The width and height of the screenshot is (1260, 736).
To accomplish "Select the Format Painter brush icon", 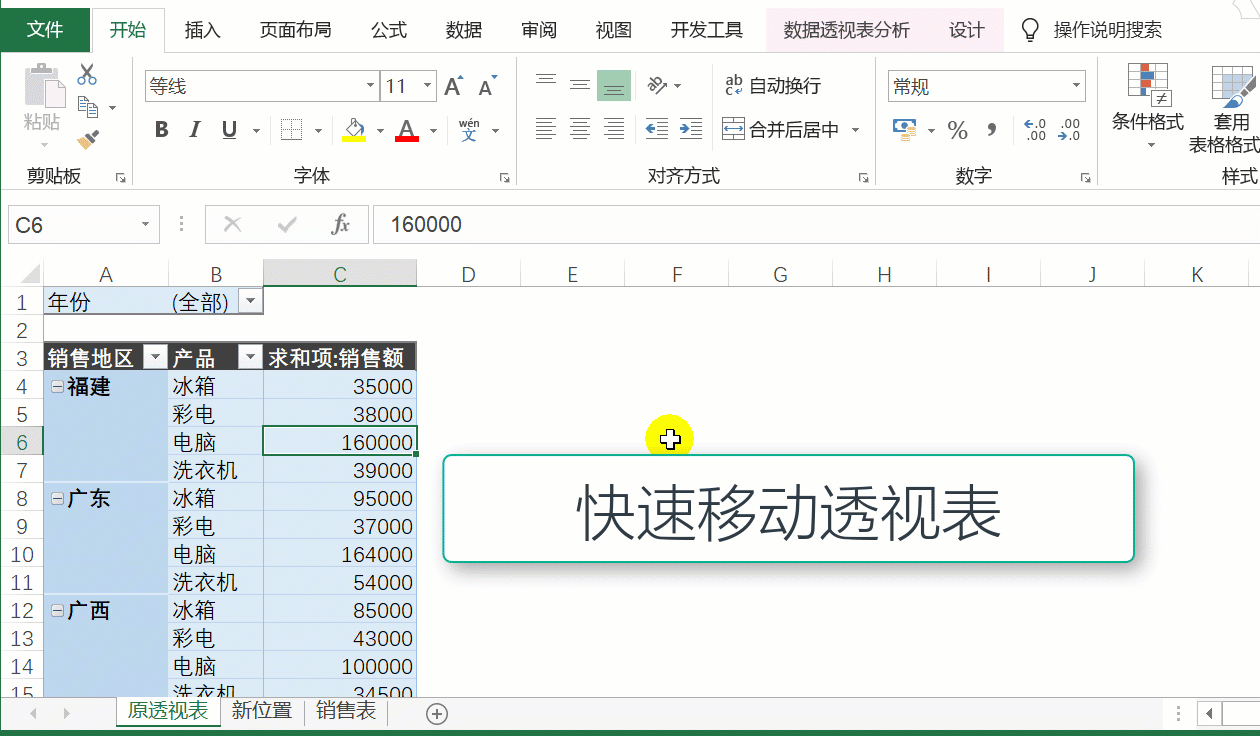I will [87, 139].
